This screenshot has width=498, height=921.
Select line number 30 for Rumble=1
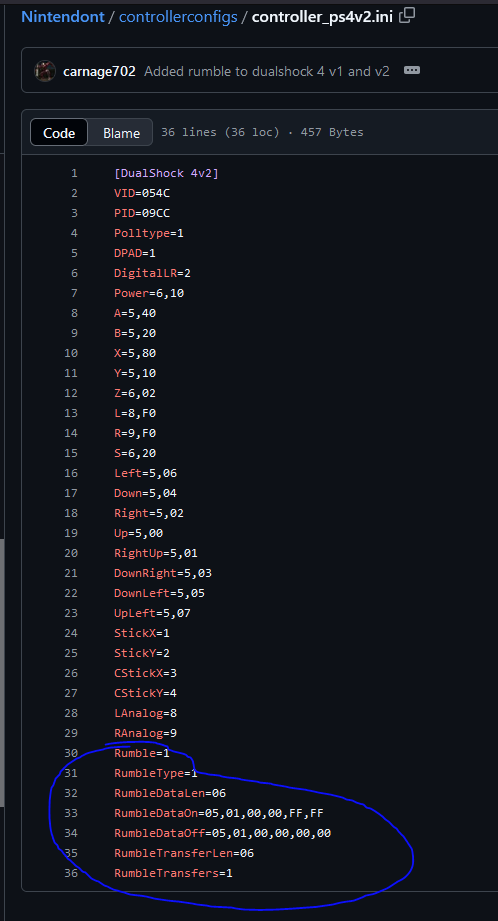(x=71, y=753)
